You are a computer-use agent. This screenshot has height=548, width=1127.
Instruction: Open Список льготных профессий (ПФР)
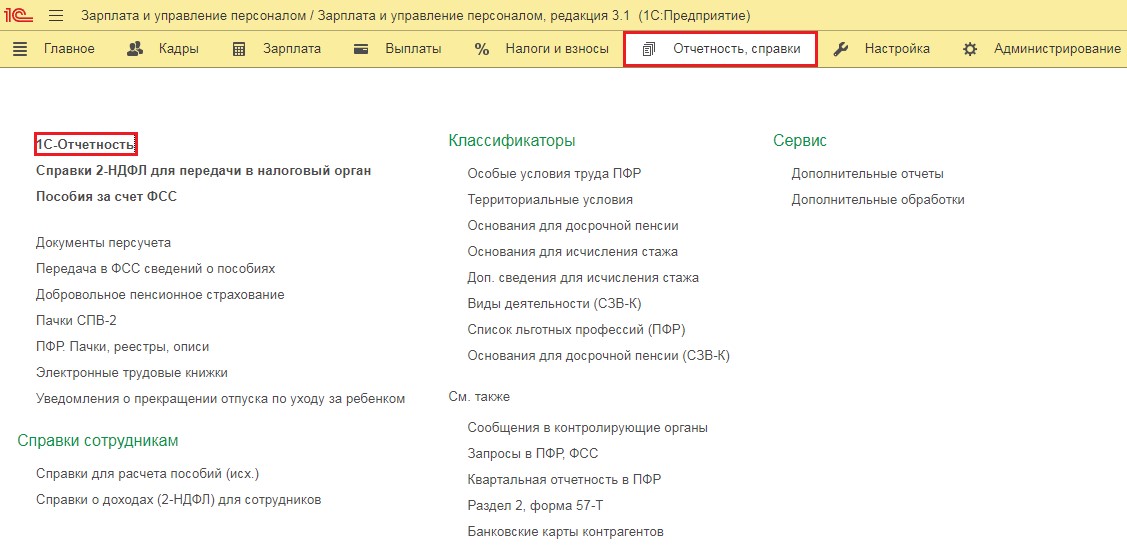pyautogui.click(x=576, y=329)
